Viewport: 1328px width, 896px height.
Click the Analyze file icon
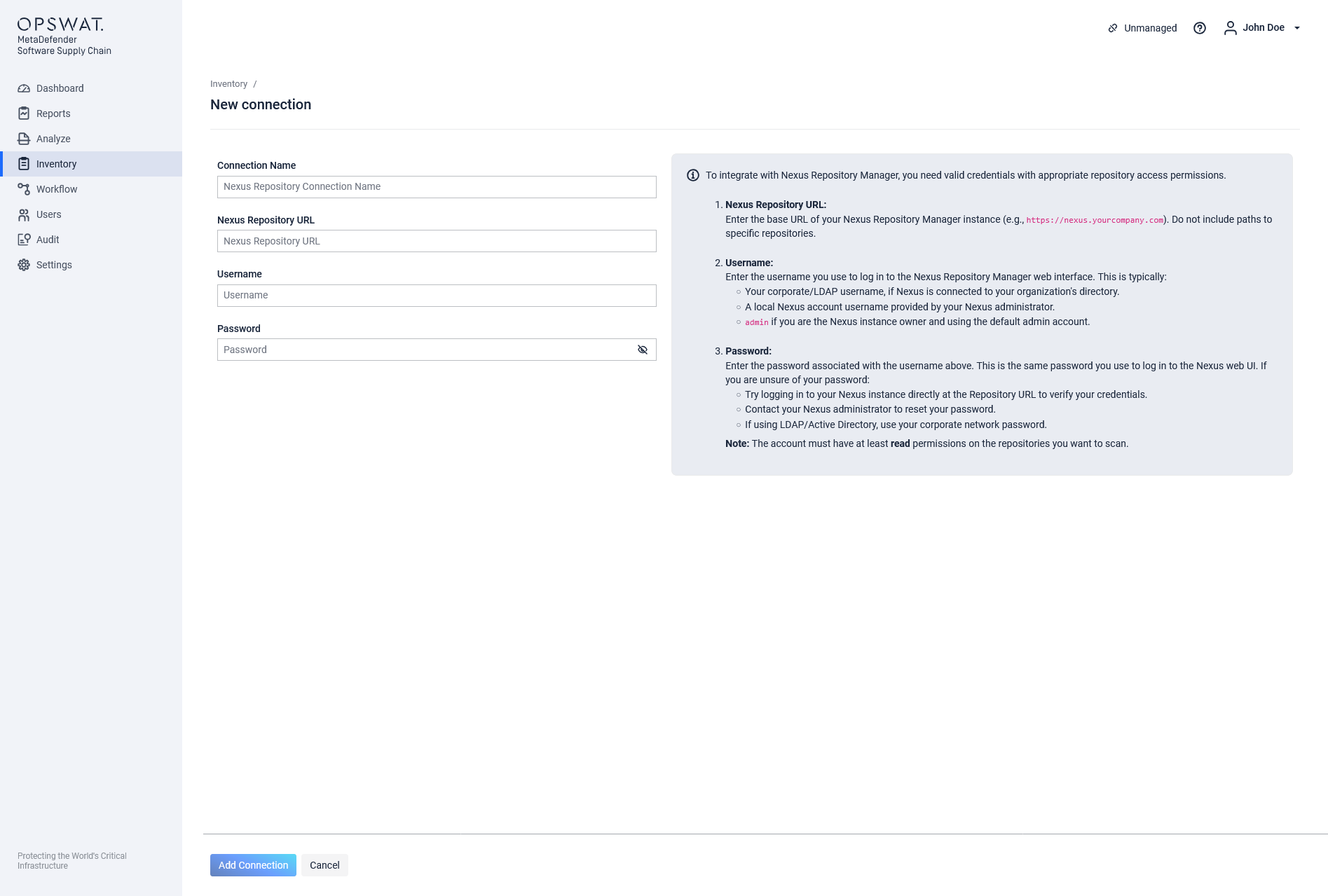[x=24, y=139]
